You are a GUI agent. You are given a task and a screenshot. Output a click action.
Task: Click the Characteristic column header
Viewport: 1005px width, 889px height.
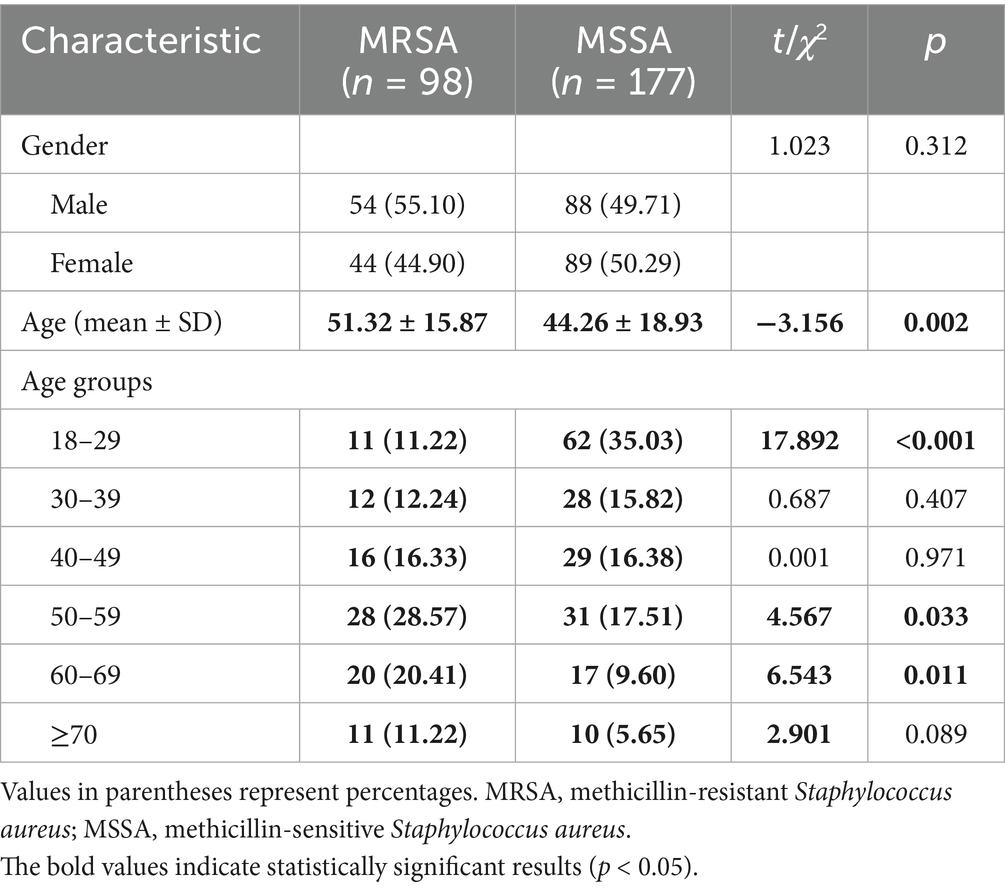coord(140,40)
